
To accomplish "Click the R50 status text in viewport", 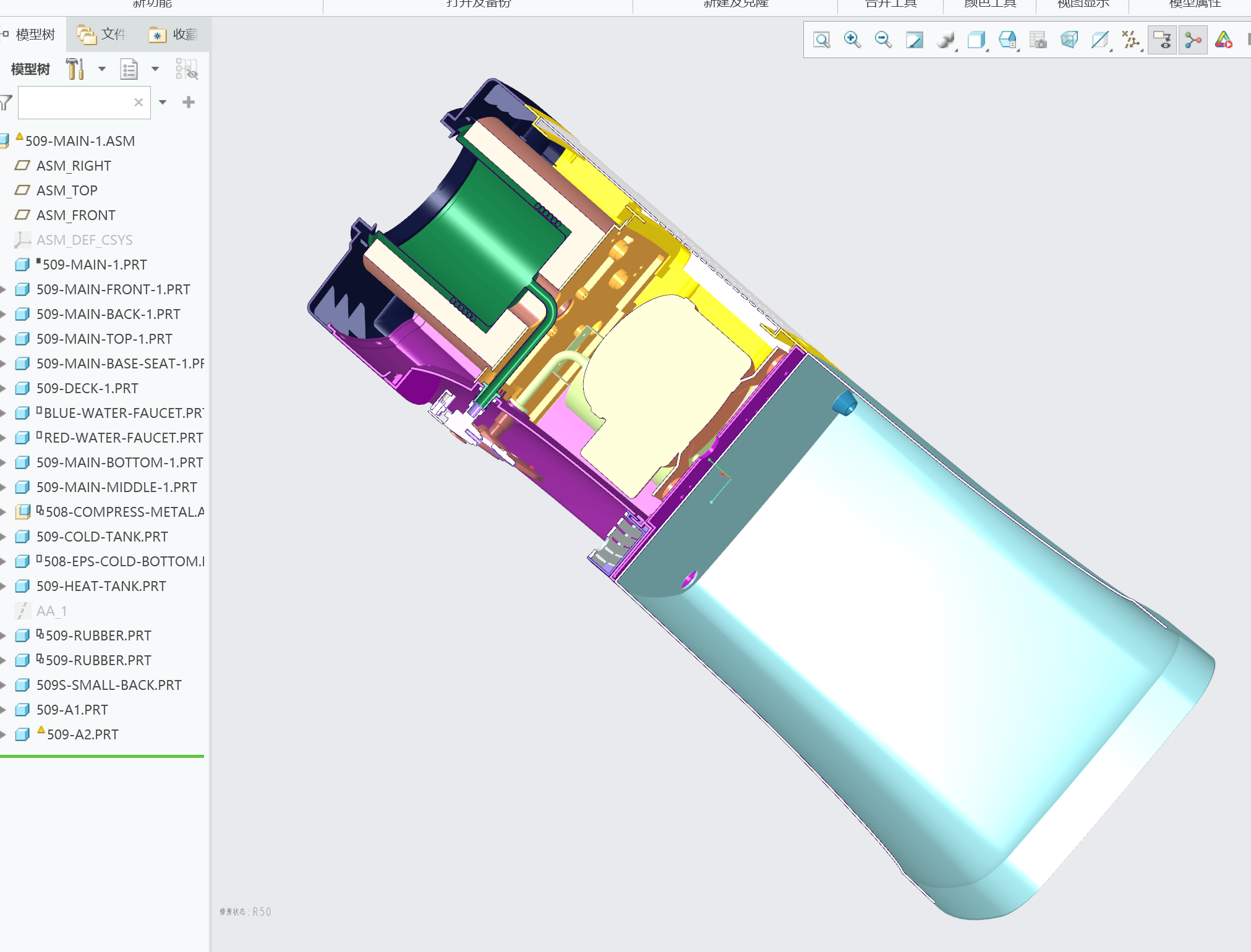I will 245,912.
